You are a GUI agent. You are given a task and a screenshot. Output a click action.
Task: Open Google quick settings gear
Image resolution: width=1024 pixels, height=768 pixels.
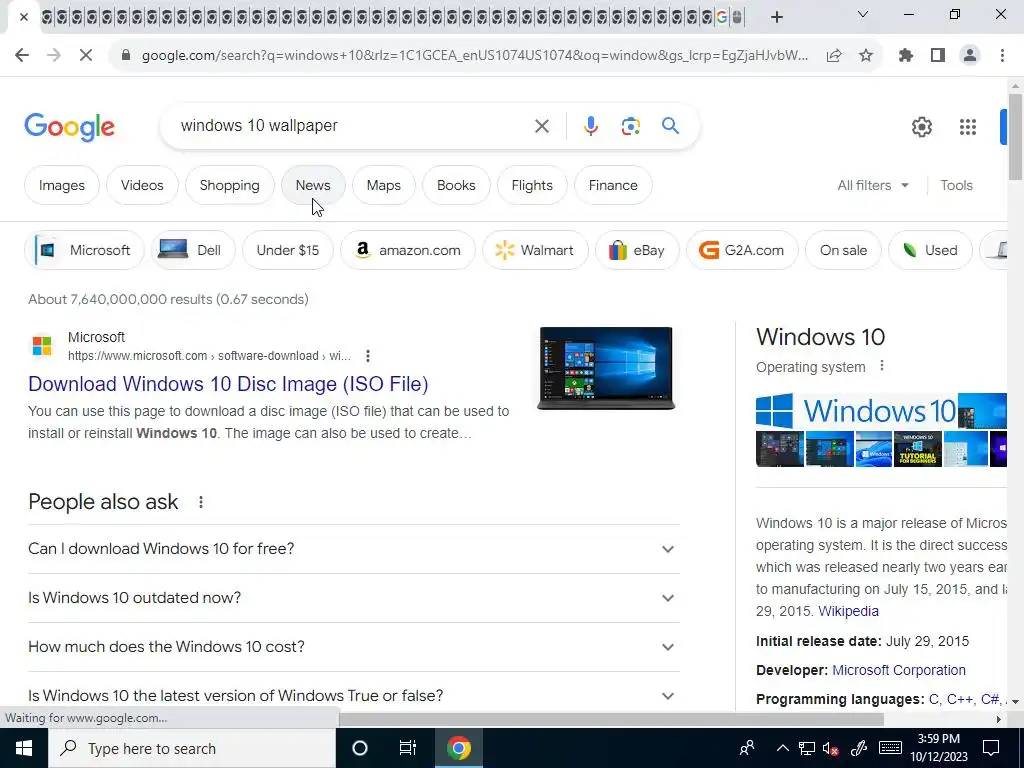921,127
